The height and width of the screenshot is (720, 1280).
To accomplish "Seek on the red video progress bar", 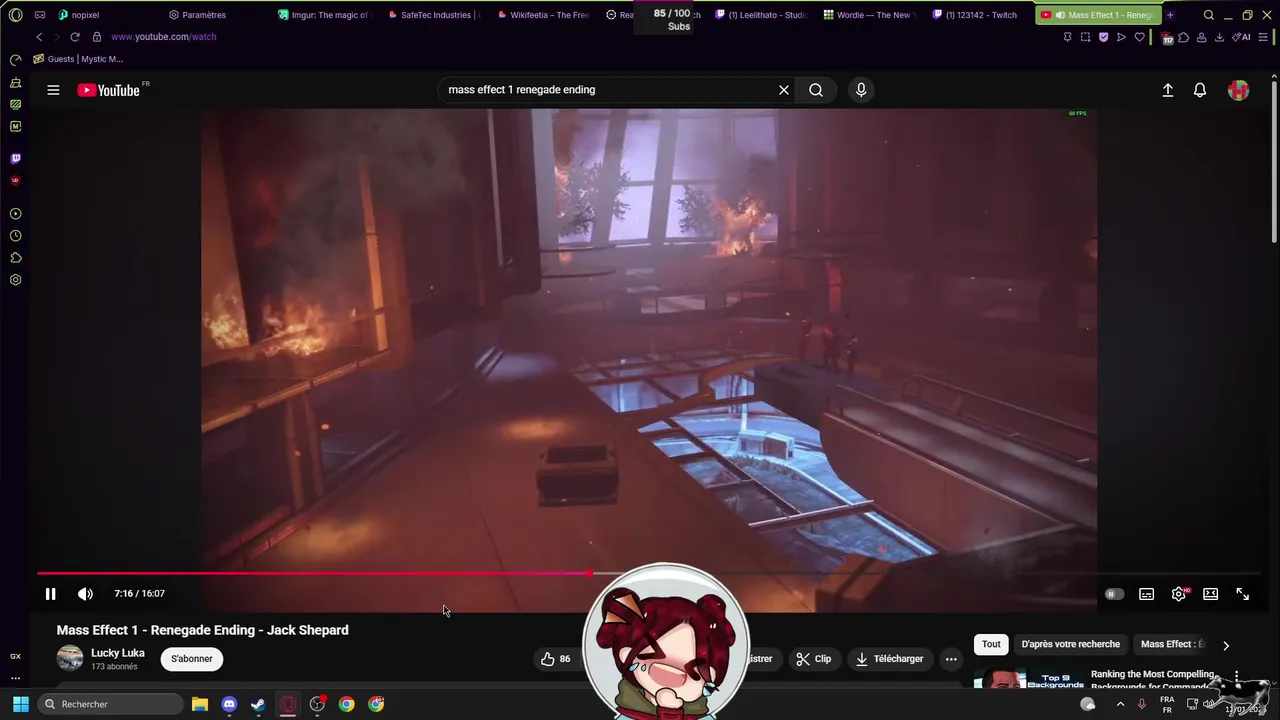I will (x=314, y=573).
